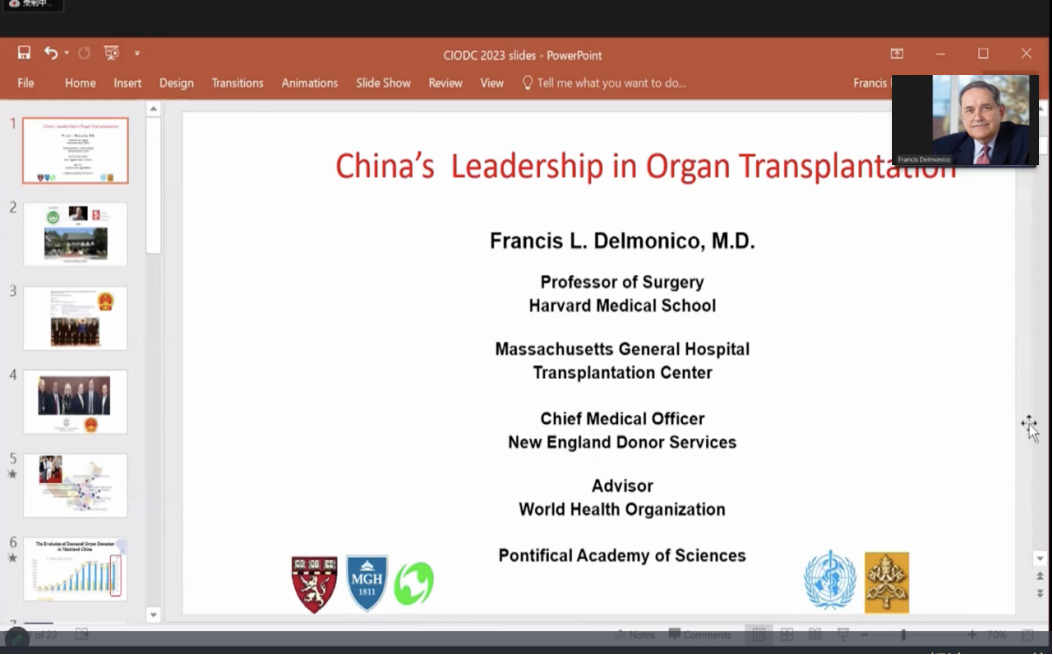
Task: Click the 70% zoom level value
Action: tap(997, 635)
